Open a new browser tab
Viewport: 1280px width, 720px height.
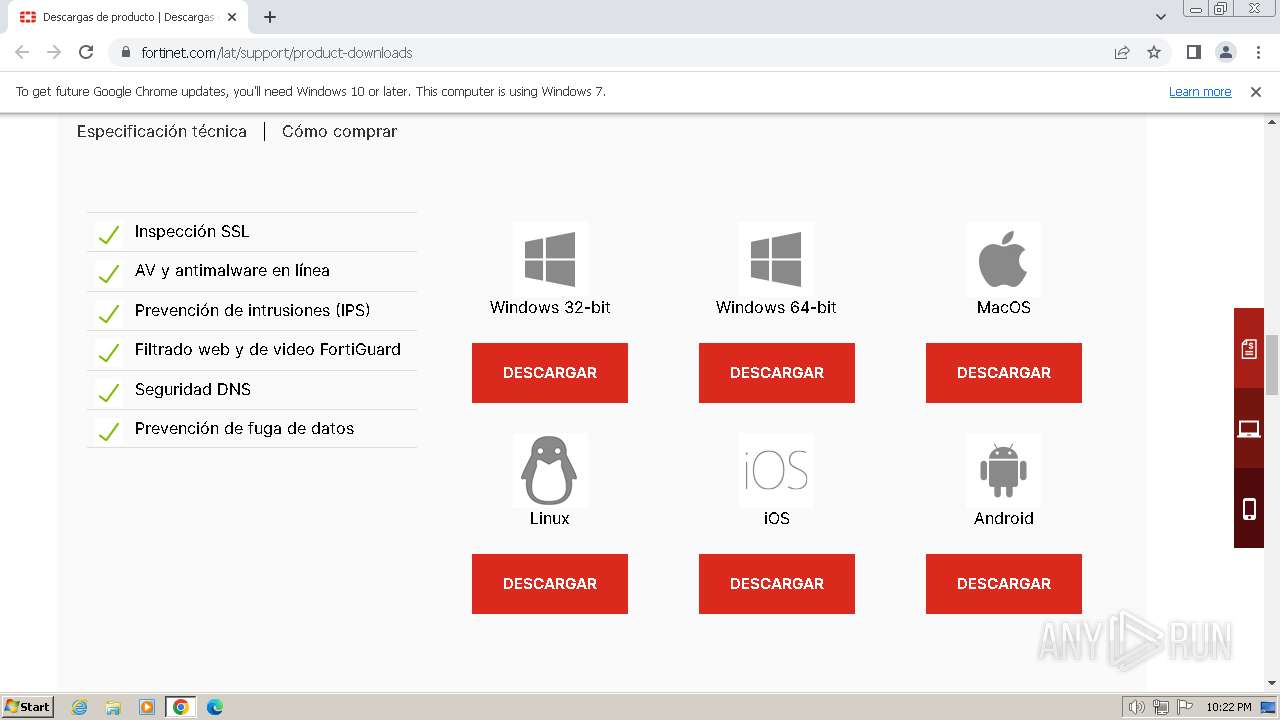coord(270,17)
